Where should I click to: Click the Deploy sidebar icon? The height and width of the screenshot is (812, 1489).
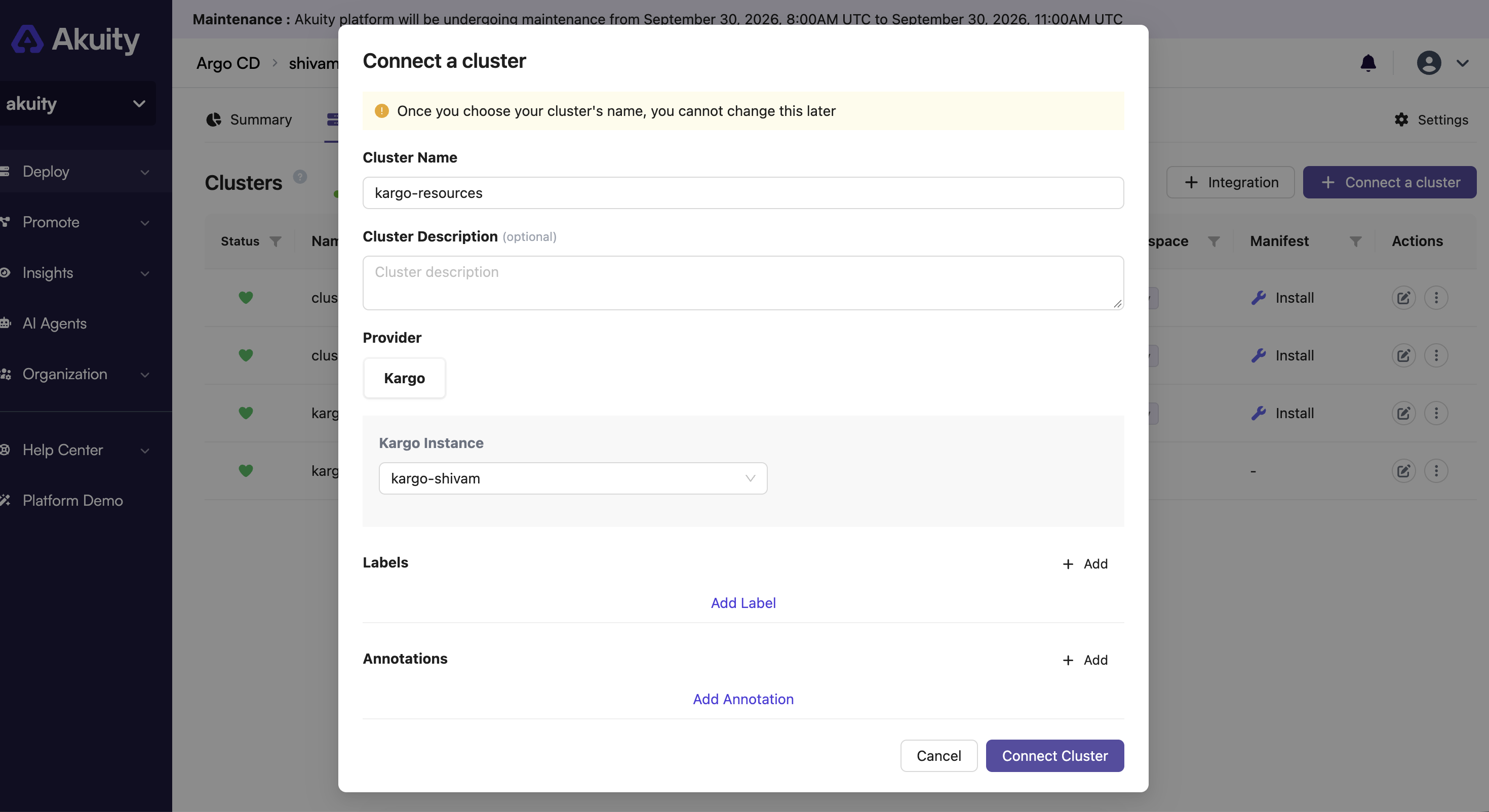coord(5,172)
